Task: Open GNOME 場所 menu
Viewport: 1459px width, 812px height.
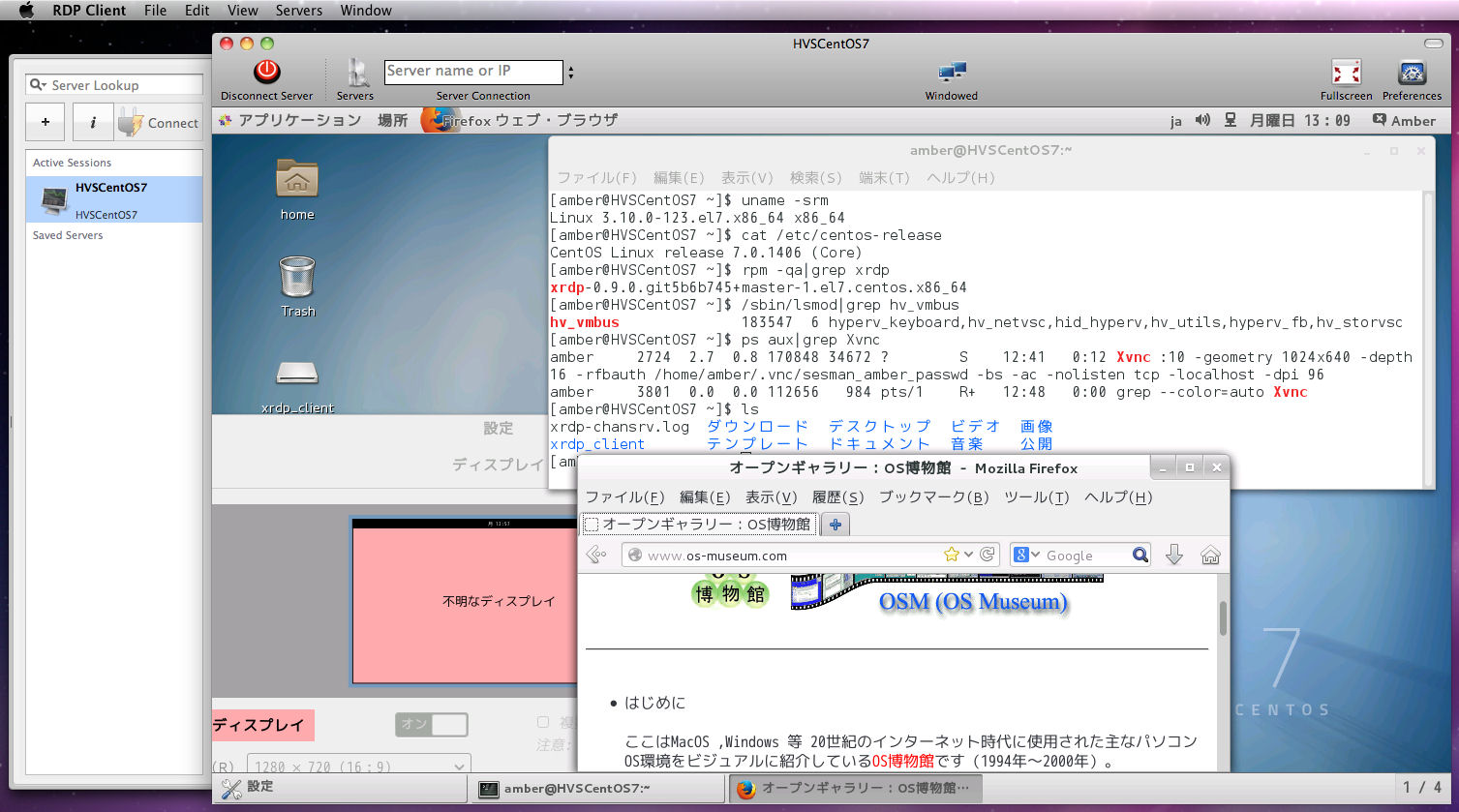Action: [392, 120]
